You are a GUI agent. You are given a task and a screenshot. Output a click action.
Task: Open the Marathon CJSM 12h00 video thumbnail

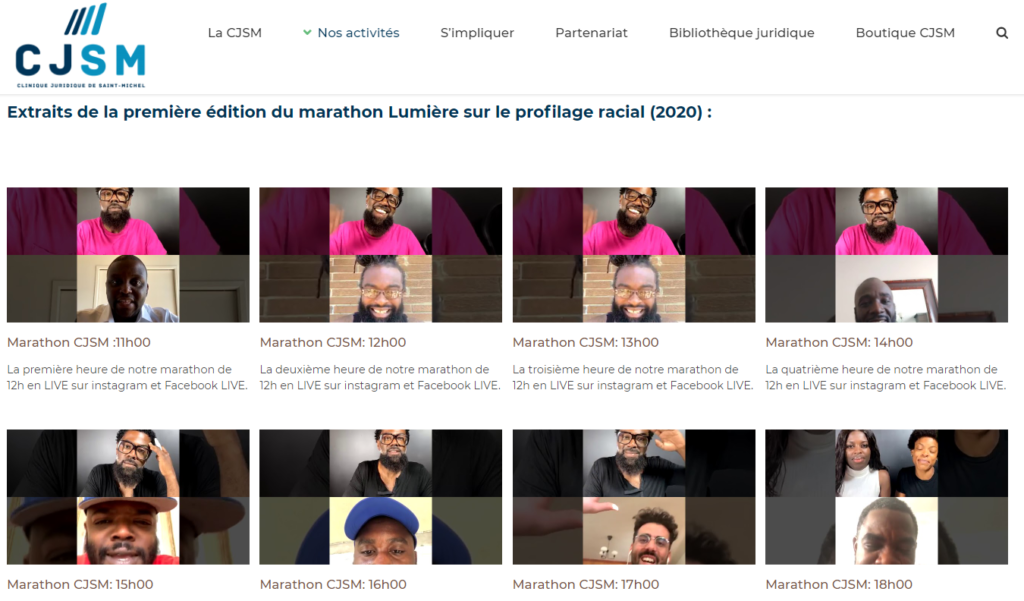click(381, 255)
